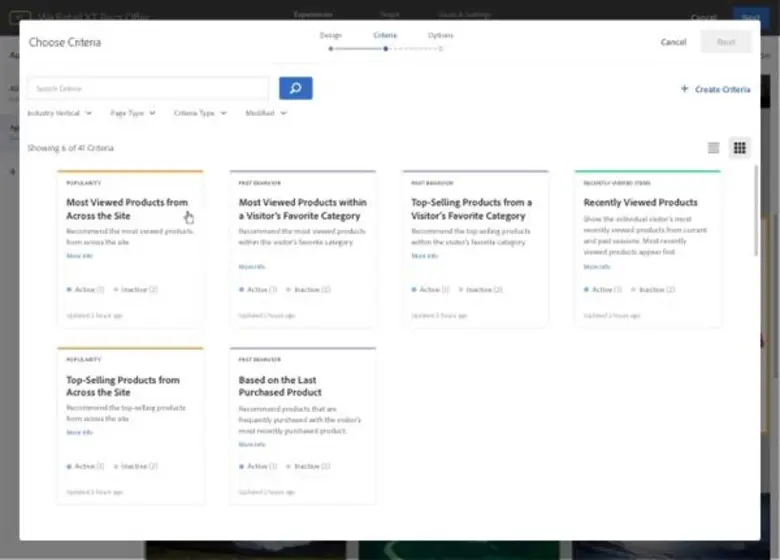Screen dimensions: 780x560
Task: Open More info on Top-Selling Visitor's Favorite Category card
Action: point(424,256)
